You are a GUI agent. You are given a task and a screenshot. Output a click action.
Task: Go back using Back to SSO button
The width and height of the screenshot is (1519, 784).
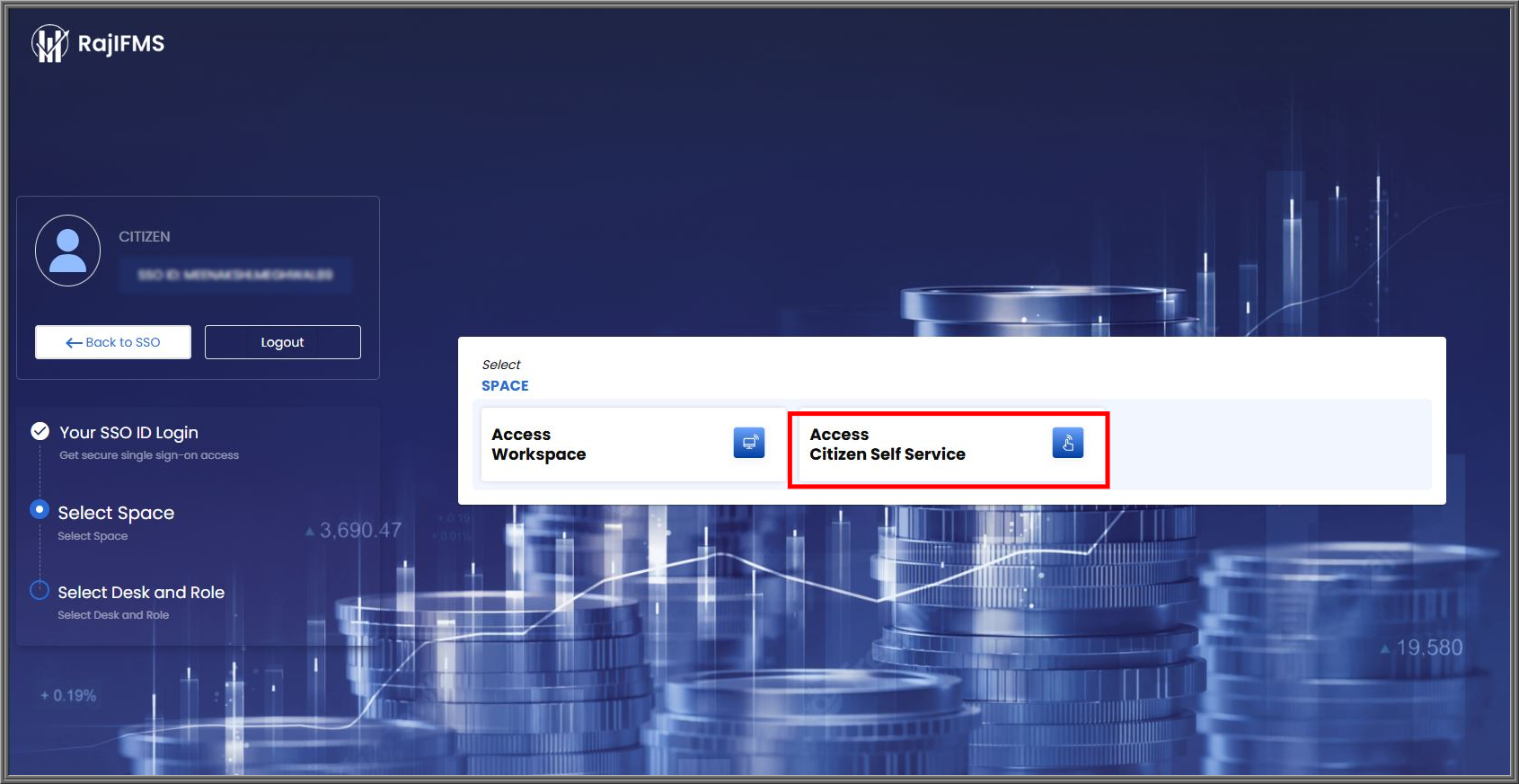113,342
